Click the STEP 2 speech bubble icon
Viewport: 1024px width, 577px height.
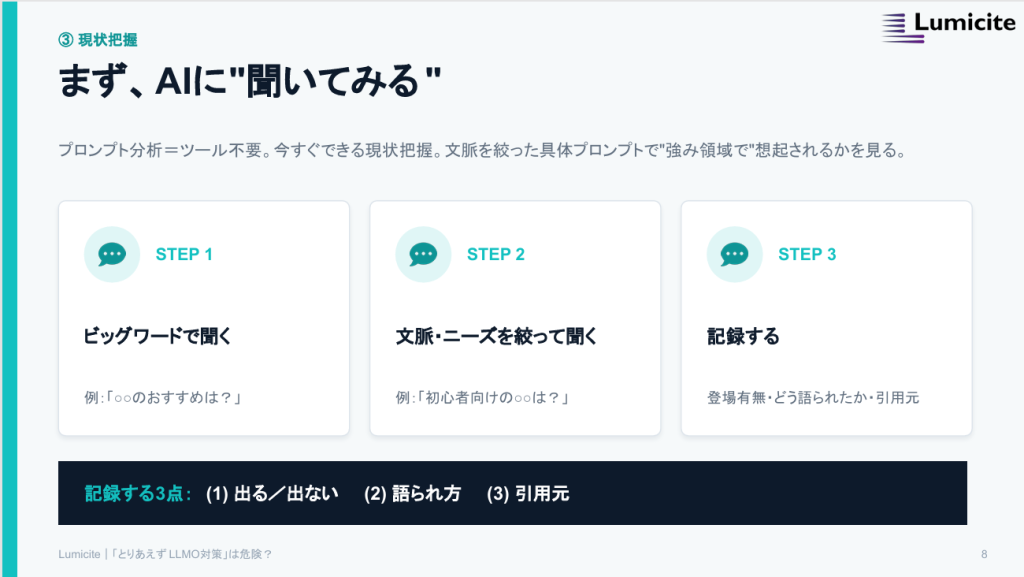coord(423,254)
